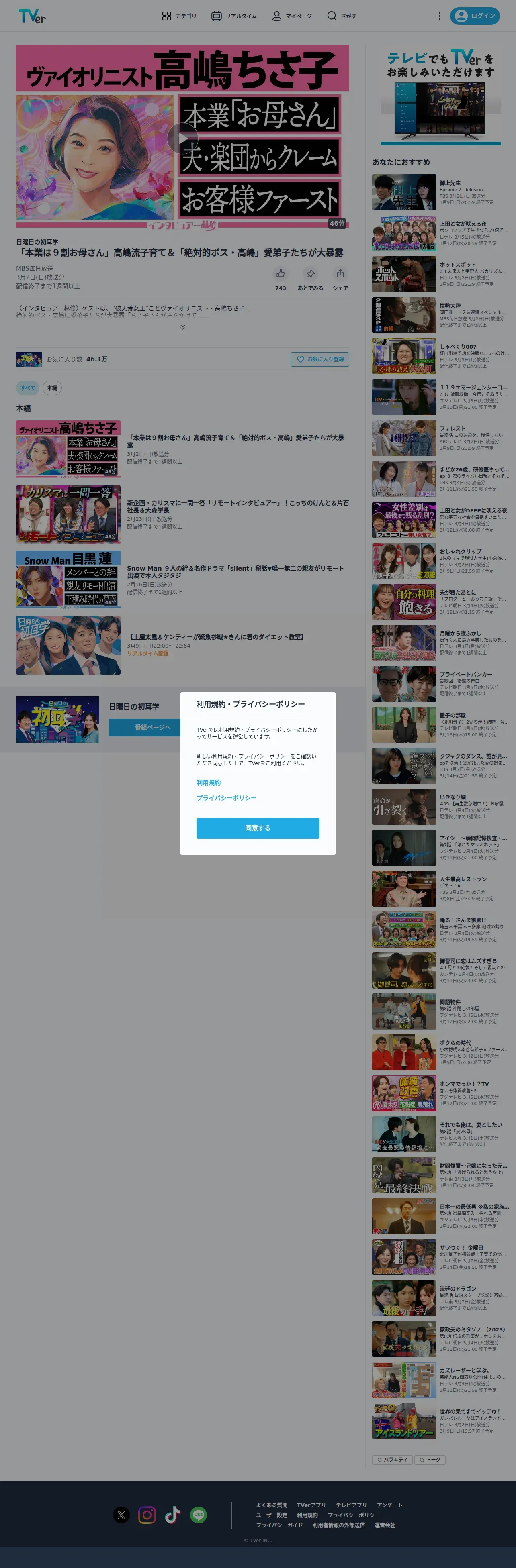Click the バラエティ search tag
Viewport: 516px width, 1568px height.
click(392, 1460)
